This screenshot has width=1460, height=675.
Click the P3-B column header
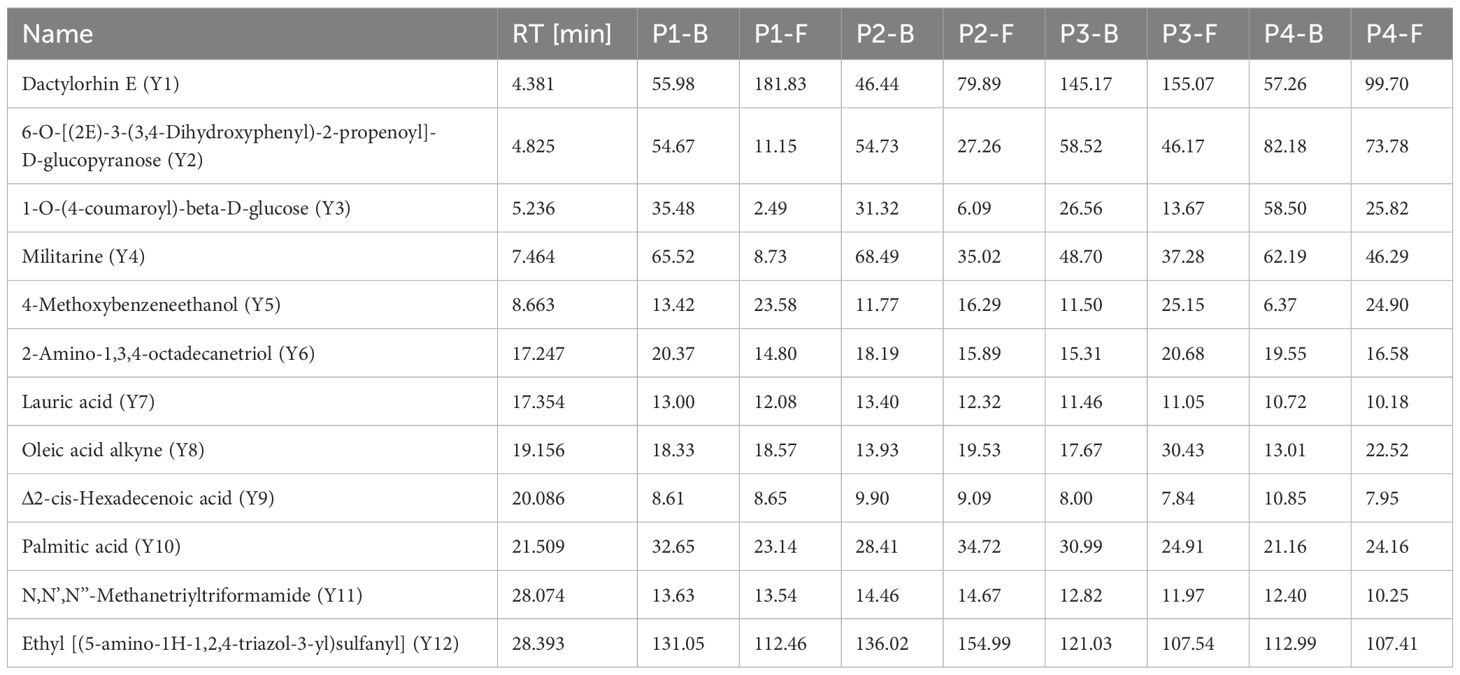(x=1089, y=34)
